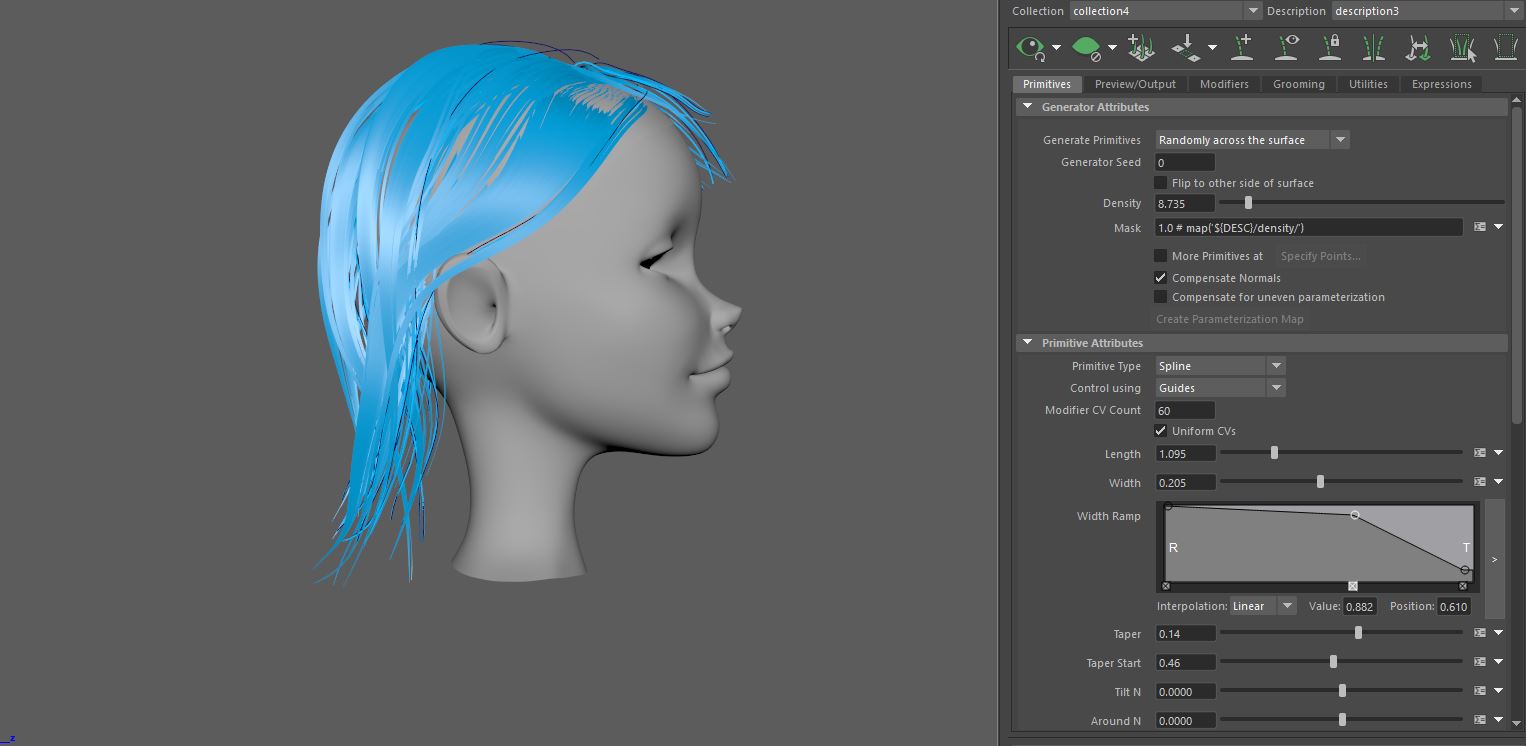
Task: Click the mirror guides icon with double arrows
Action: coord(1417,47)
